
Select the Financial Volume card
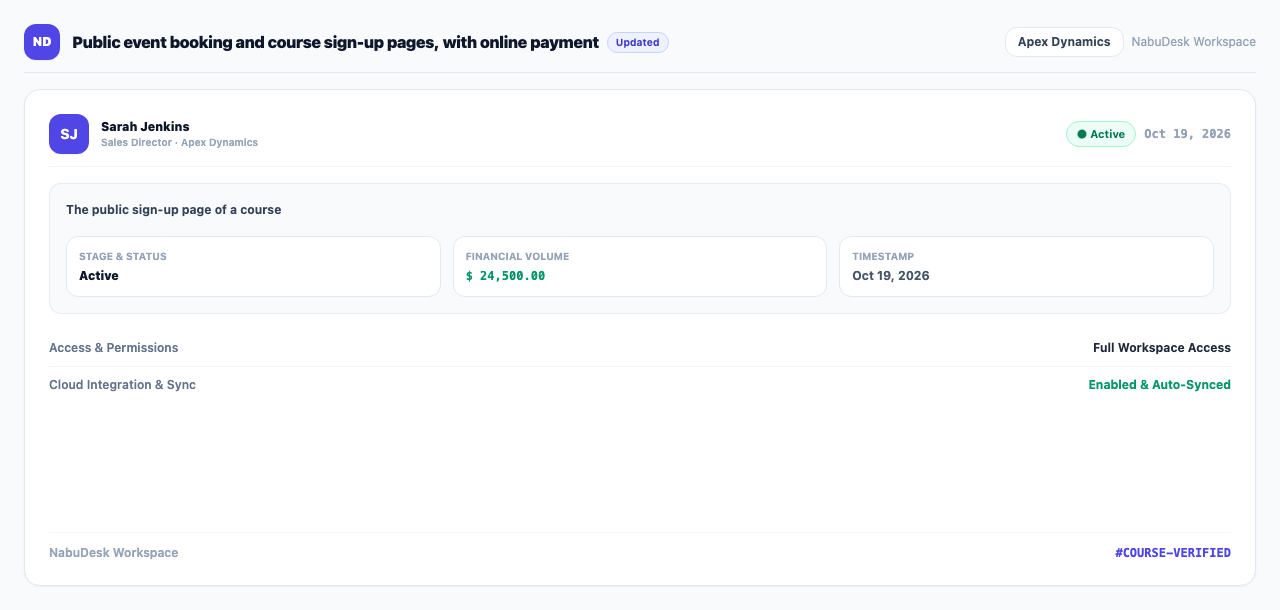[640, 266]
